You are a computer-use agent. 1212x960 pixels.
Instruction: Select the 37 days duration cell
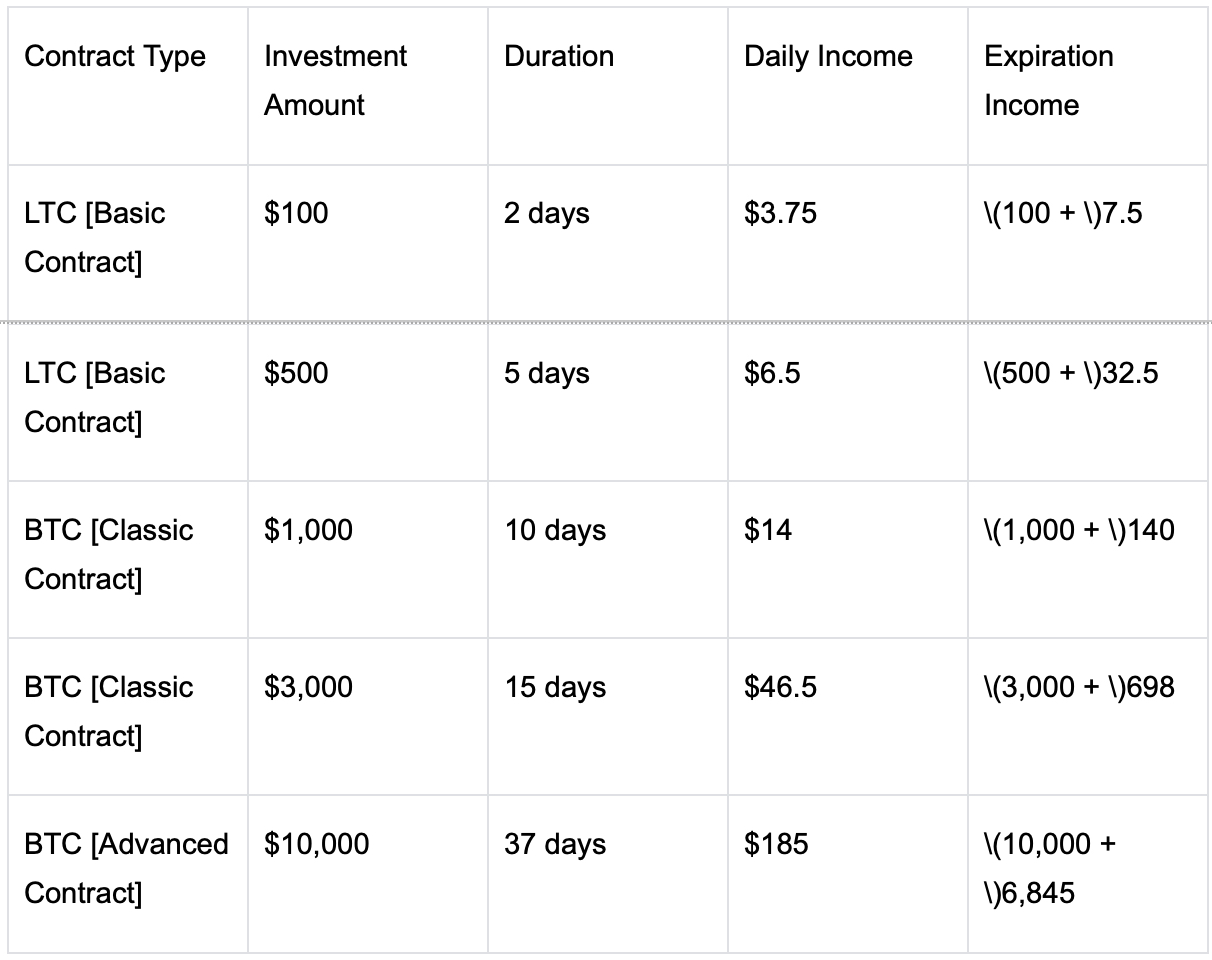click(x=555, y=844)
